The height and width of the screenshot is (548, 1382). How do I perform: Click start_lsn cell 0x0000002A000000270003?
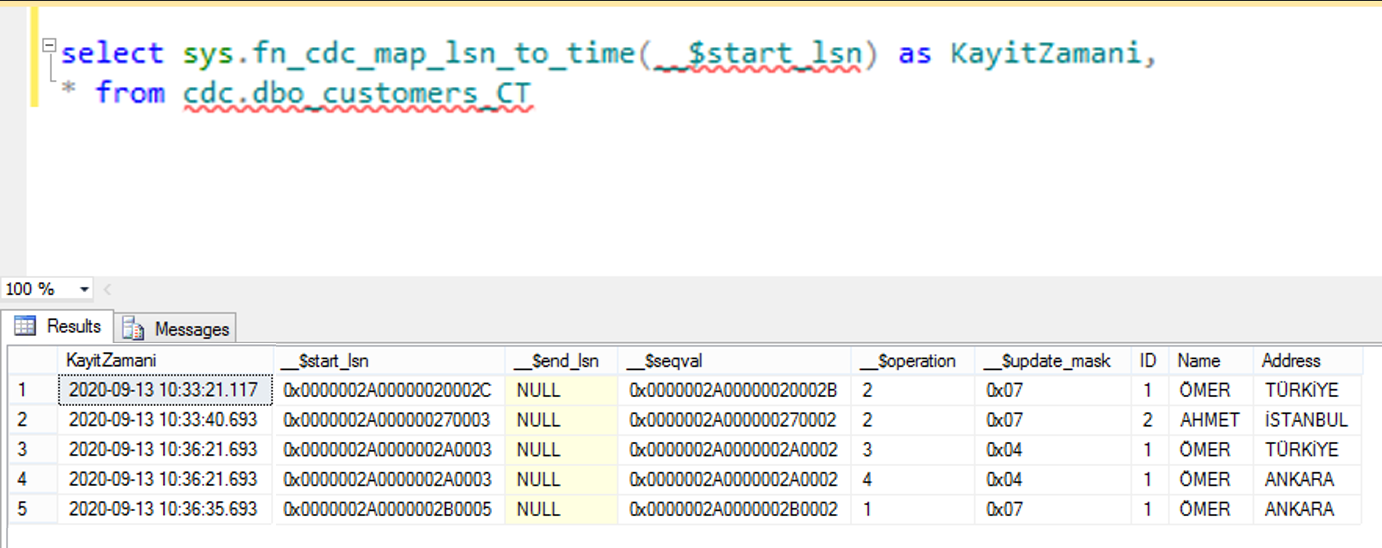coord(389,420)
